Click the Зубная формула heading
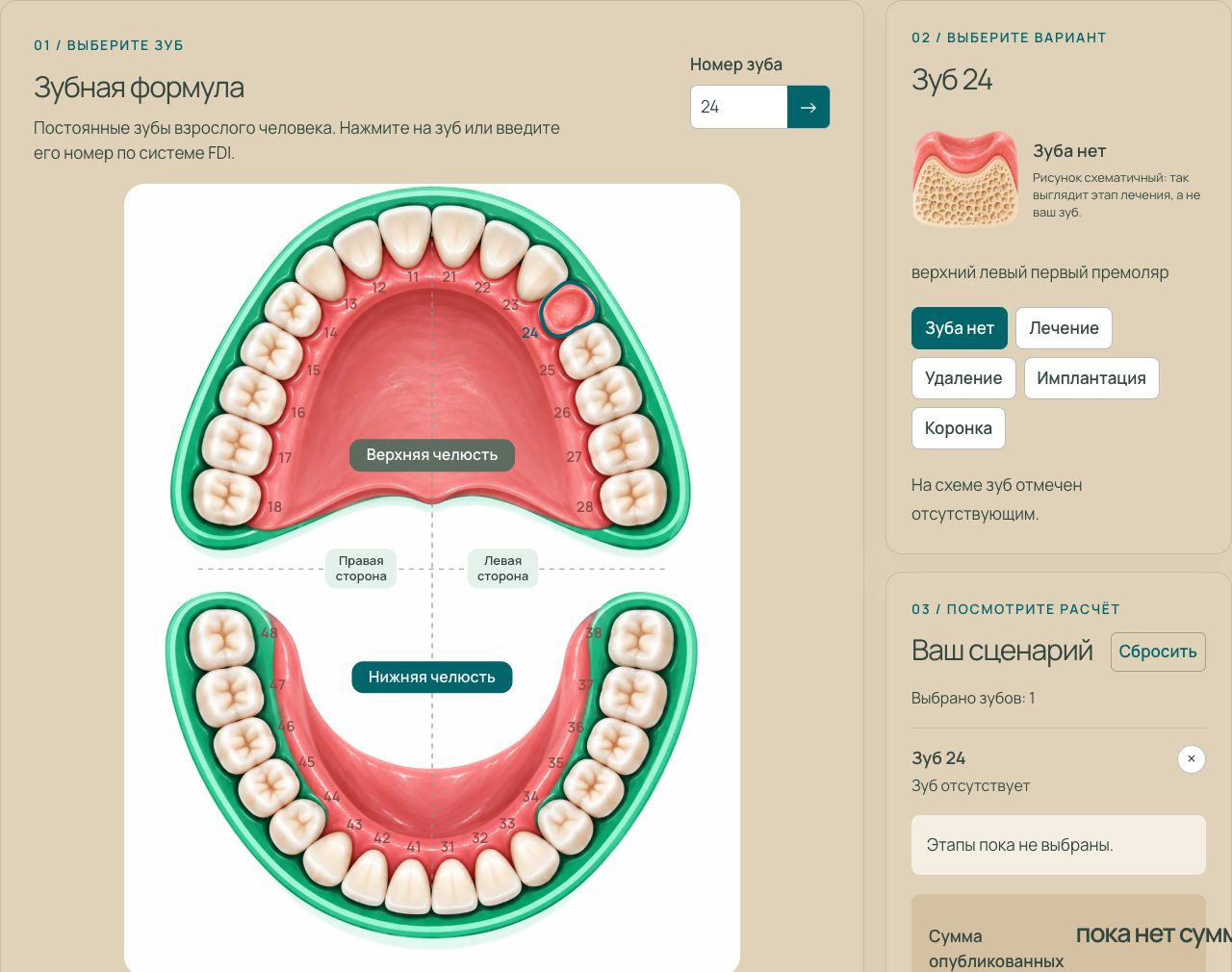The height and width of the screenshot is (972, 1232). 139,88
